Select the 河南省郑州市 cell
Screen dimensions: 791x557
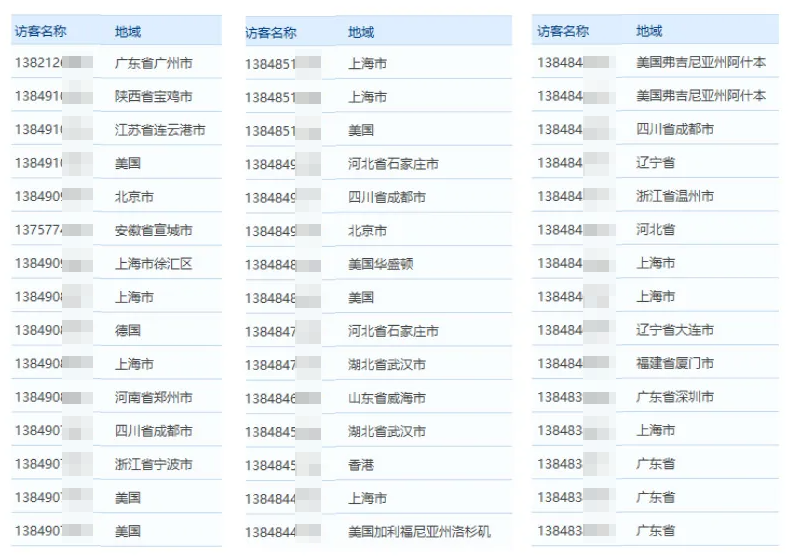[153, 397]
